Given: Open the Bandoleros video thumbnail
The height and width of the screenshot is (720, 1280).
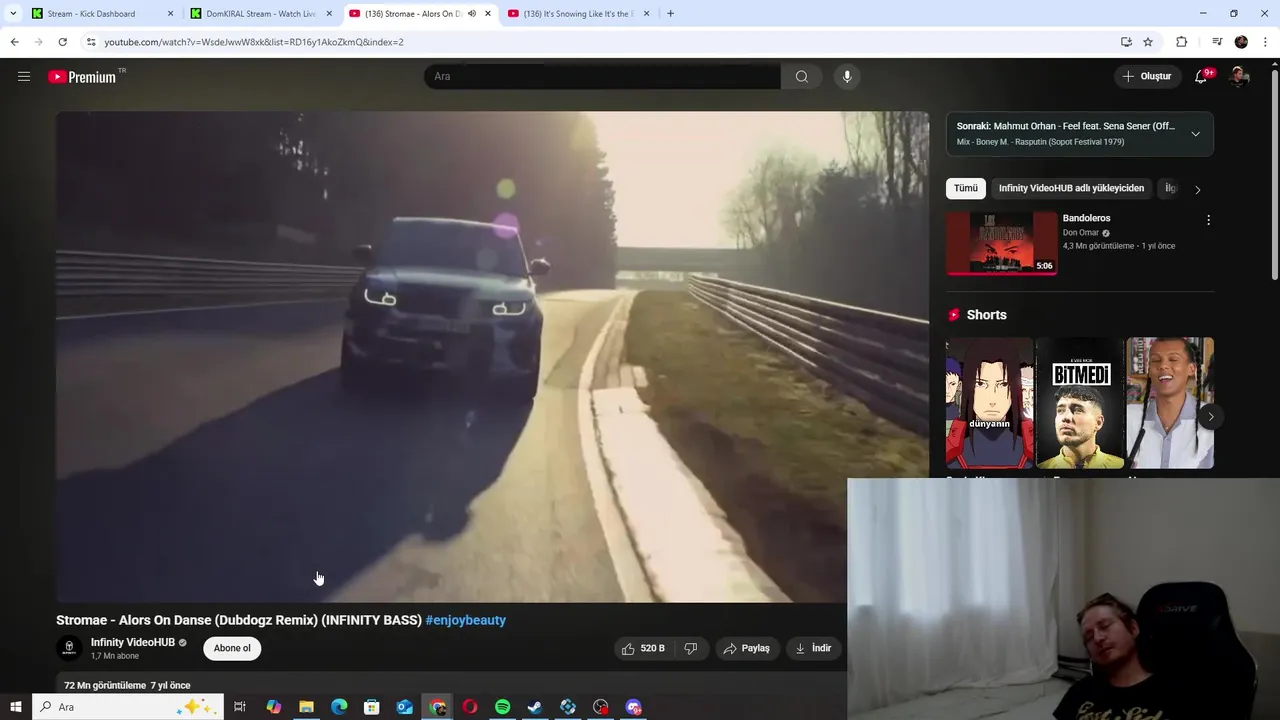Looking at the screenshot, I should (x=1002, y=242).
